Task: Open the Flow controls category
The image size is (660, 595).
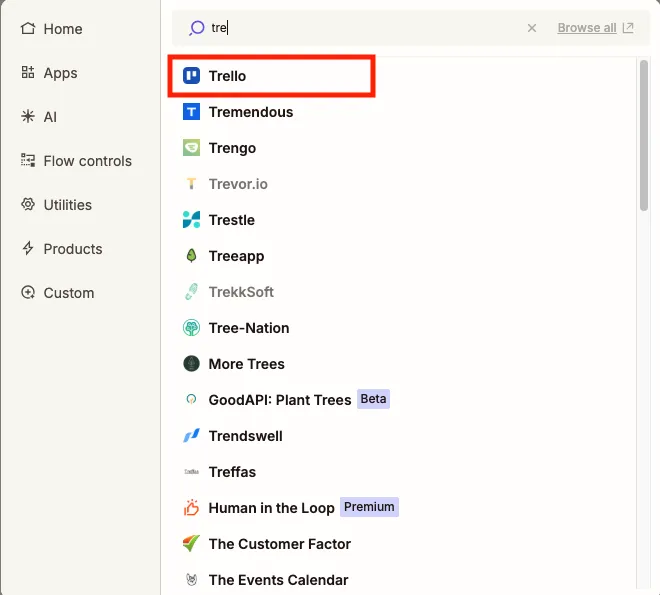Action: 88,161
